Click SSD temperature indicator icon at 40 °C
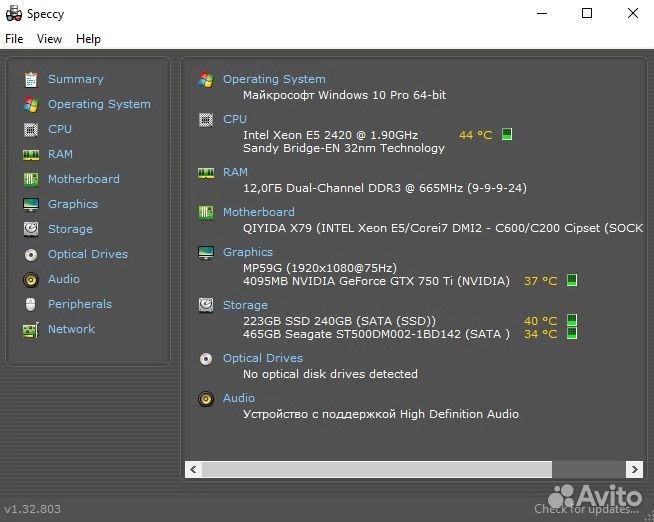Screen dimensions: 654x522 tap(572, 321)
